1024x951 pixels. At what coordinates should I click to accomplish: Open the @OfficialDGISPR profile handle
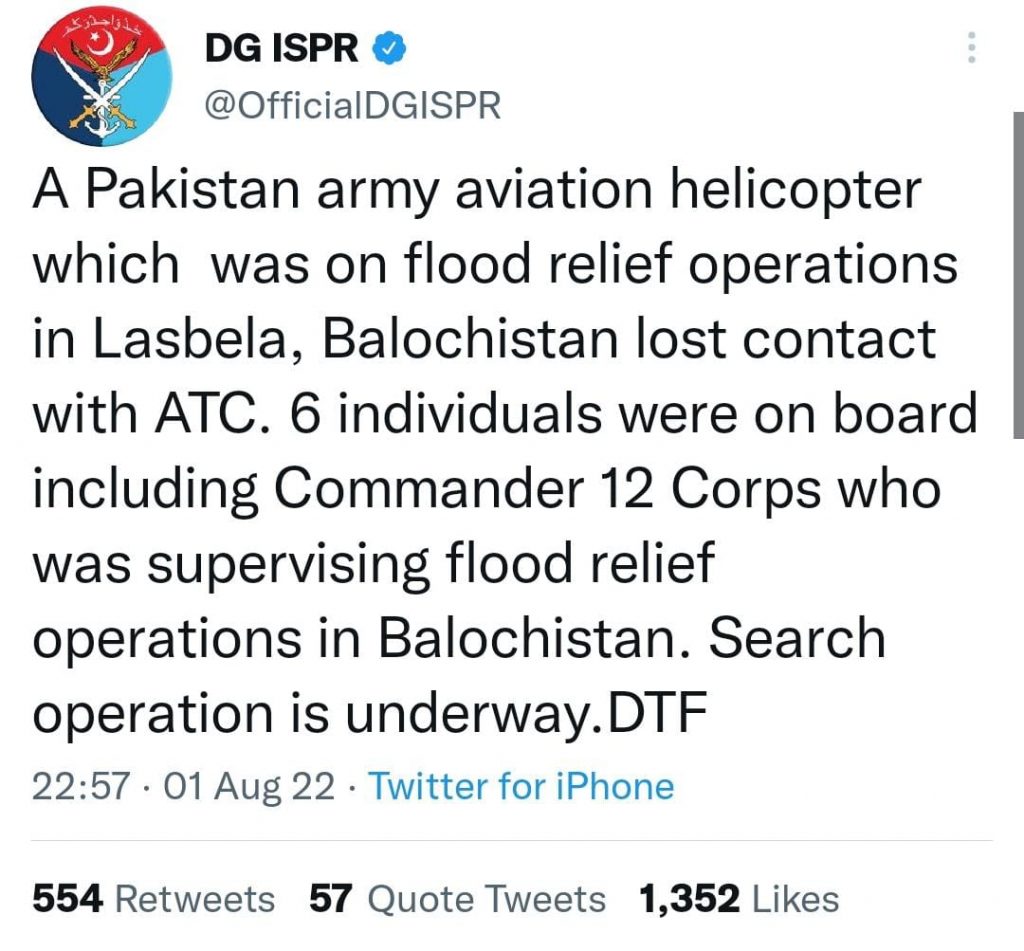[356, 100]
